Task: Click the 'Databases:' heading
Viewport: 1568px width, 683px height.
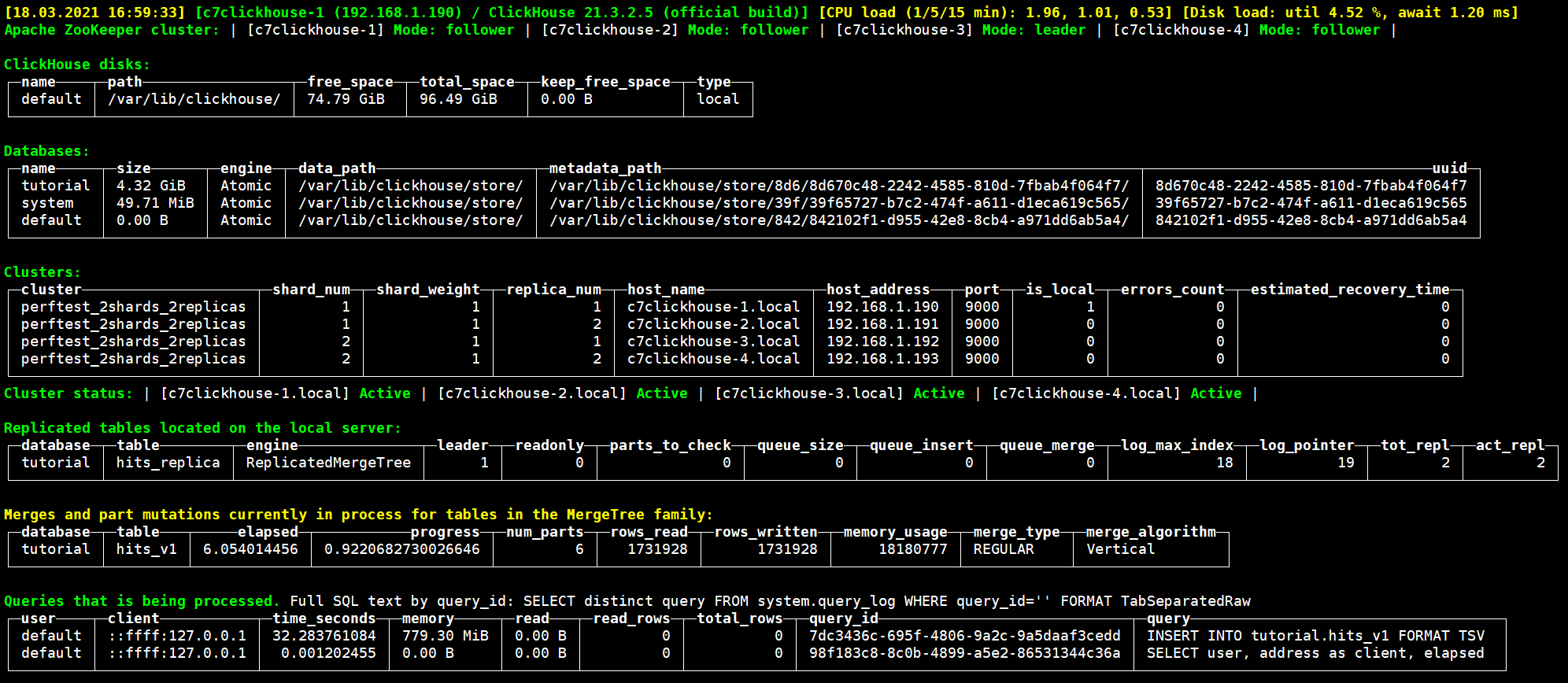Action: 46,151
